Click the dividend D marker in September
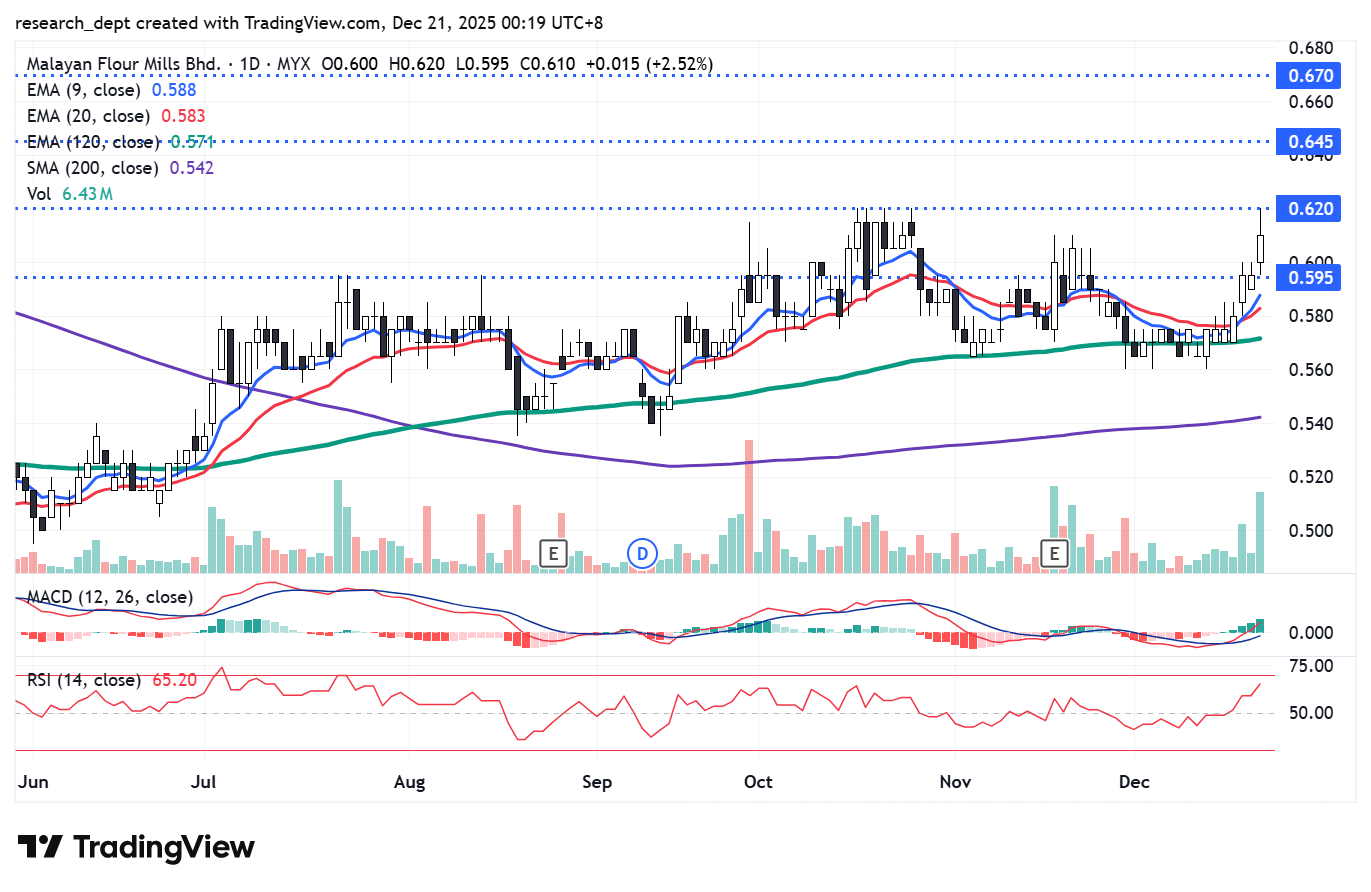The image size is (1371, 892). click(x=643, y=552)
